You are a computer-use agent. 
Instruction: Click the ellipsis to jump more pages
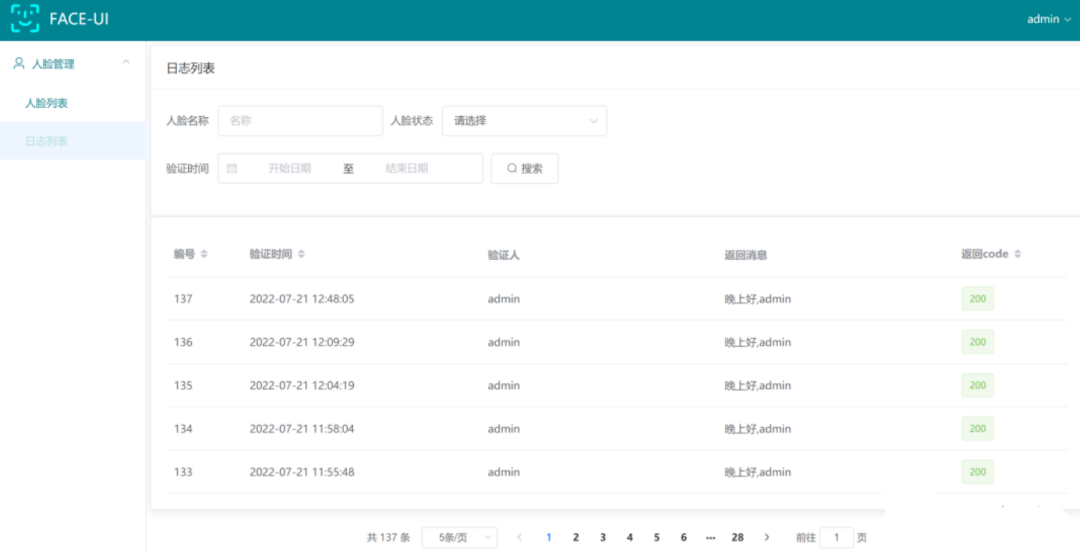click(x=710, y=537)
